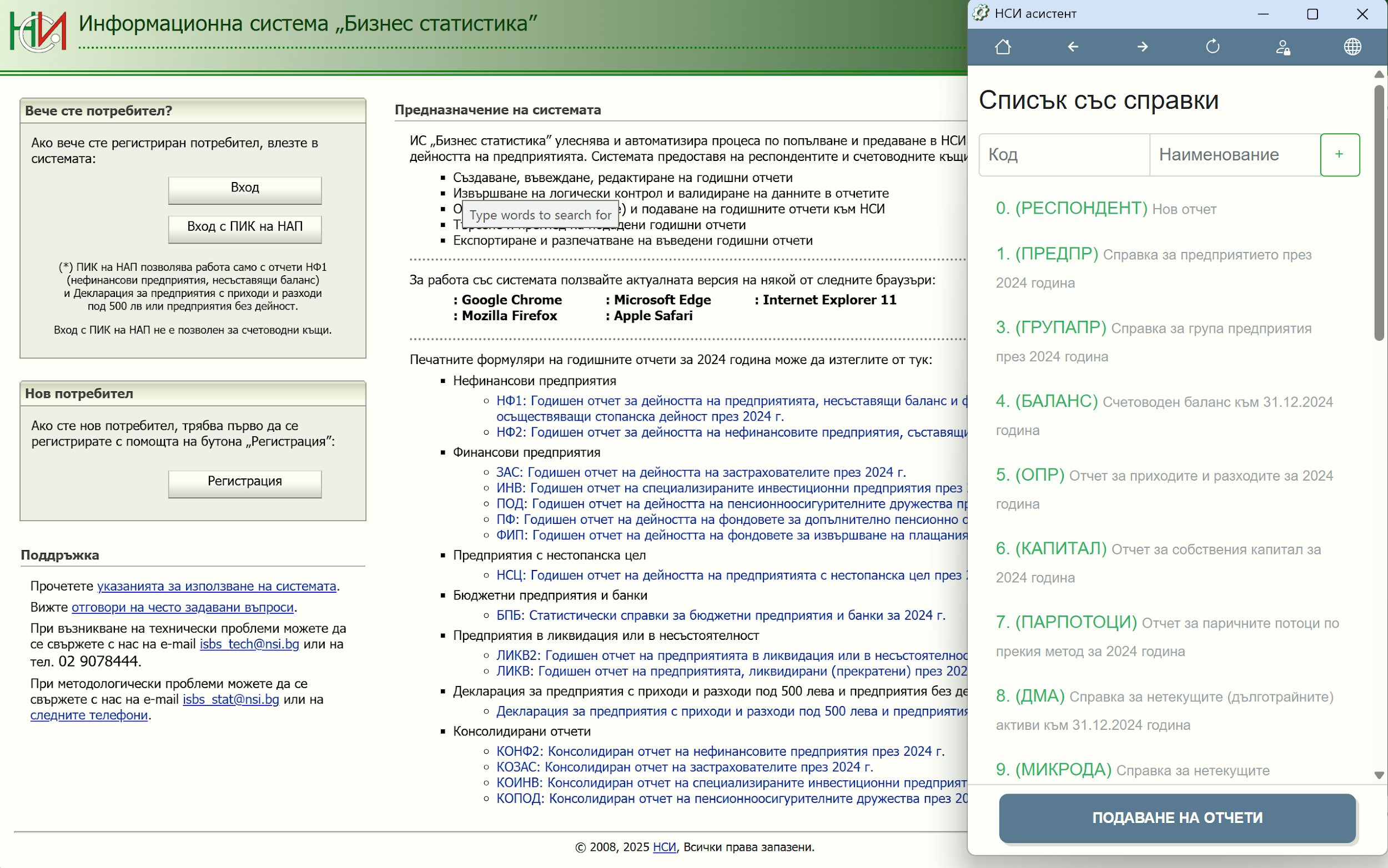The image size is (1388, 868).
Task: Click the Вход login button
Action: 245,189
